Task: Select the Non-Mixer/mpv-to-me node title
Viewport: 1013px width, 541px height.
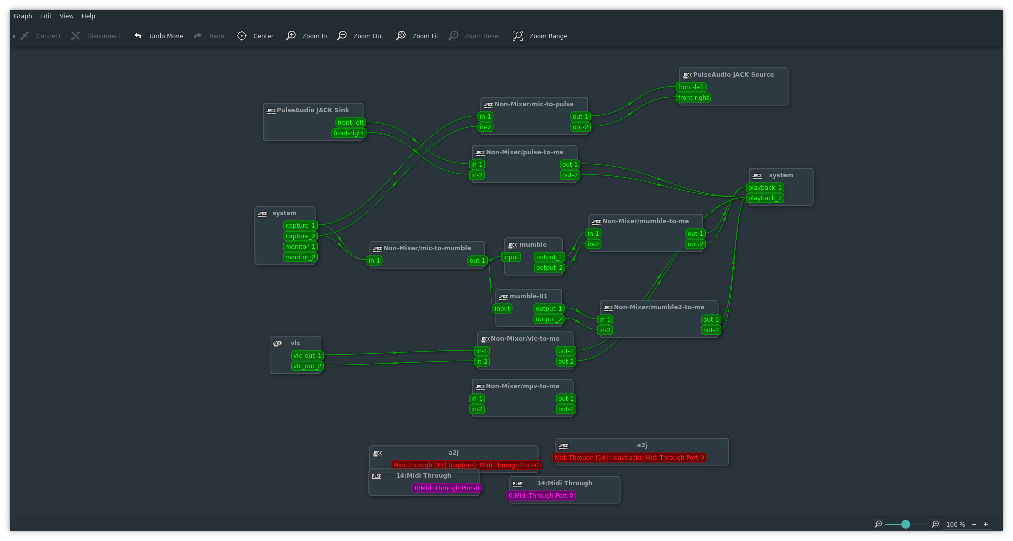Action: (x=524, y=385)
